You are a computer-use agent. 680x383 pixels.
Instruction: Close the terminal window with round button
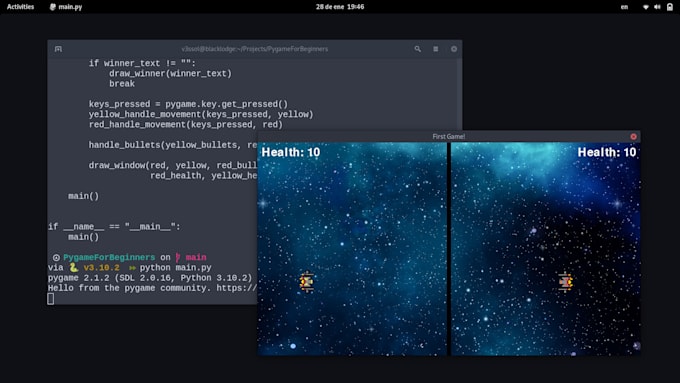(454, 49)
